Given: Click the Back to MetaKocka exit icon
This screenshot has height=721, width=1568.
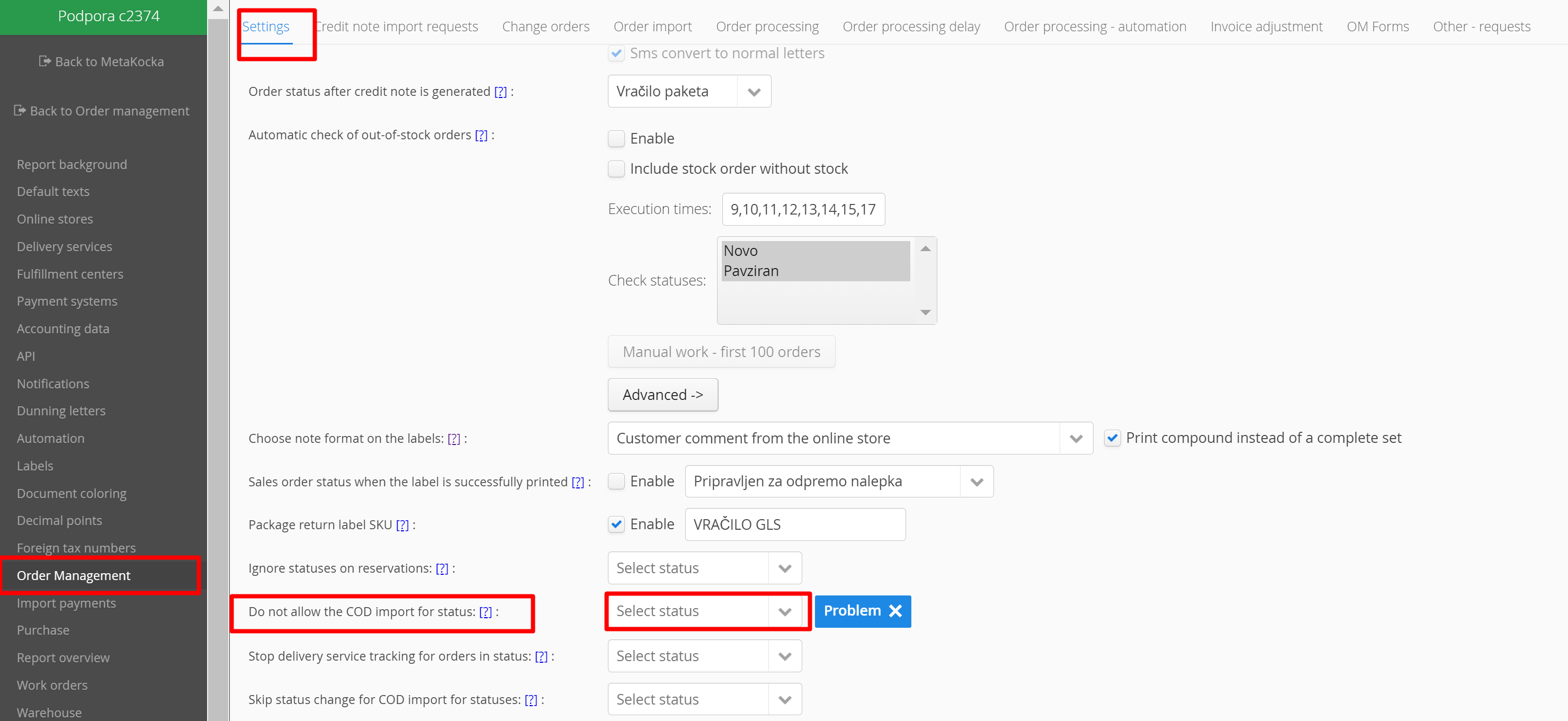Looking at the screenshot, I should pos(44,61).
